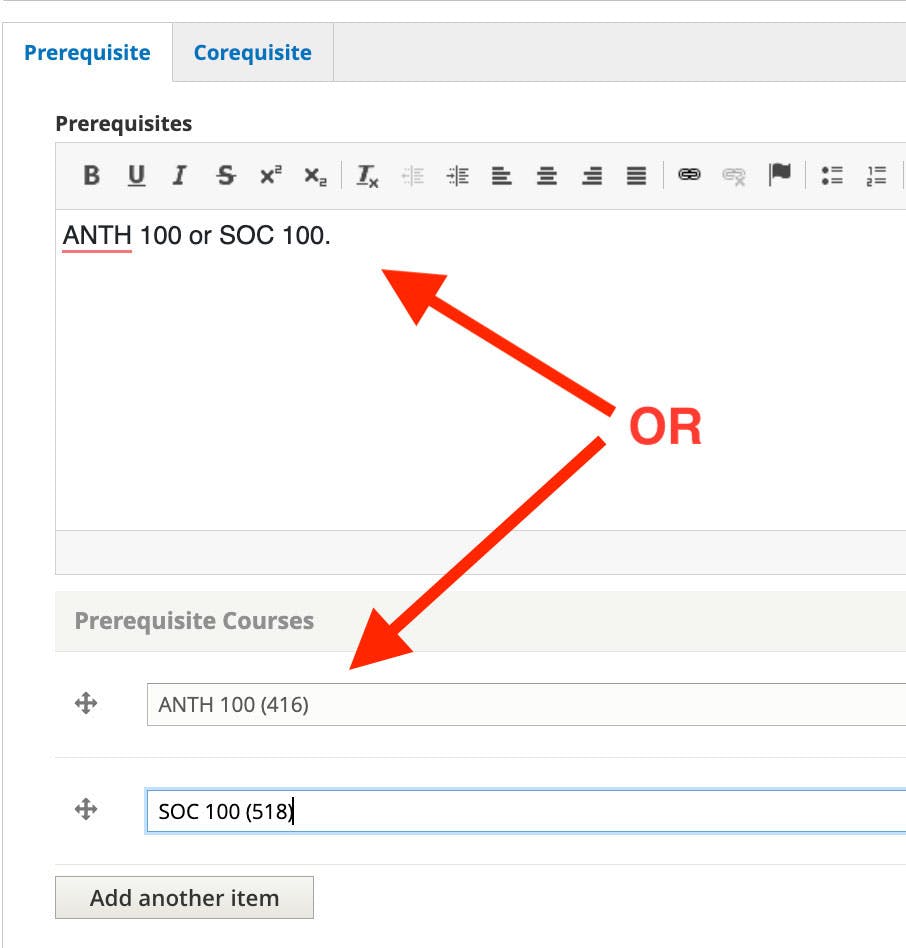906x948 pixels.
Task: Toggle bold formatting in the editor
Action: coord(91,176)
